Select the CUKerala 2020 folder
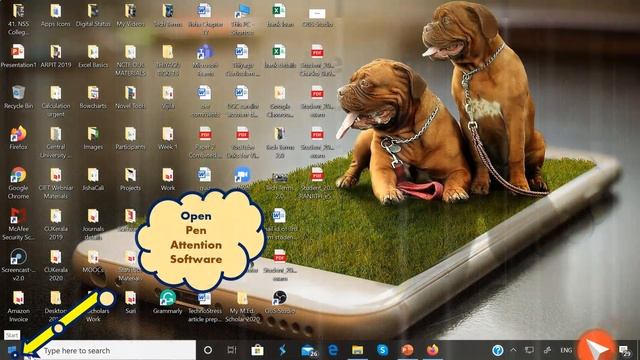Screen dimensions: 640x360 pyautogui.click(x=56, y=264)
